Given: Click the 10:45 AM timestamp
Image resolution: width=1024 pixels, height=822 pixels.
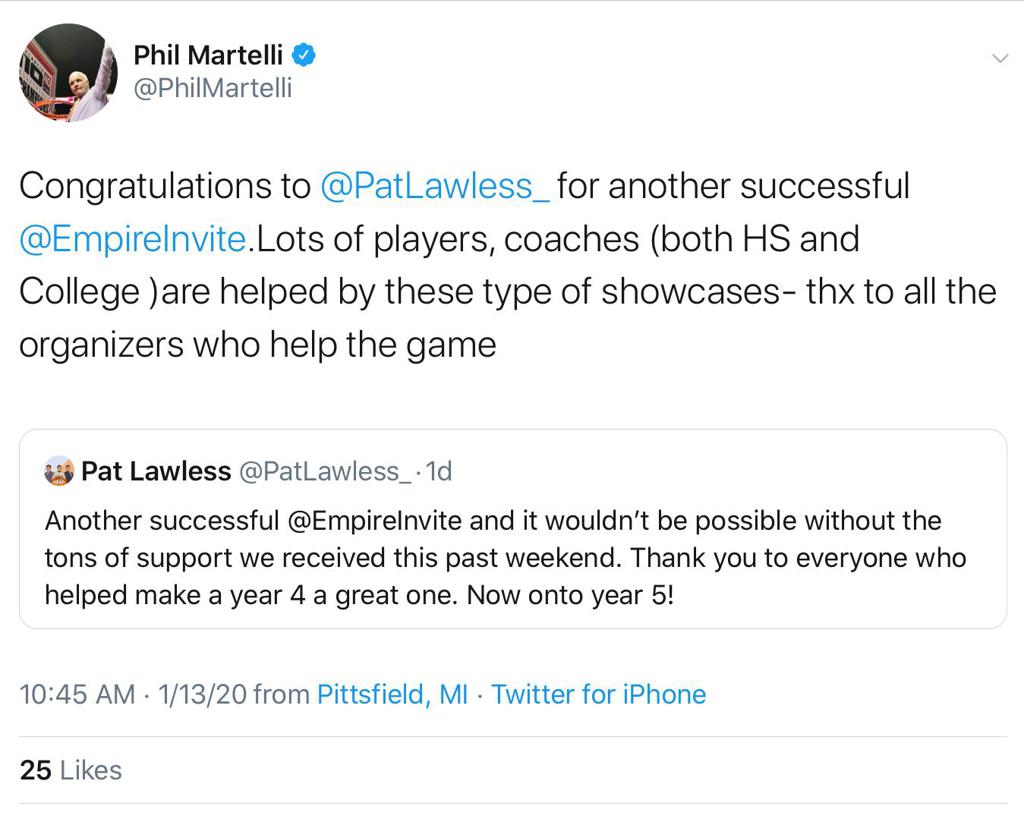Looking at the screenshot, I should 77,694.
